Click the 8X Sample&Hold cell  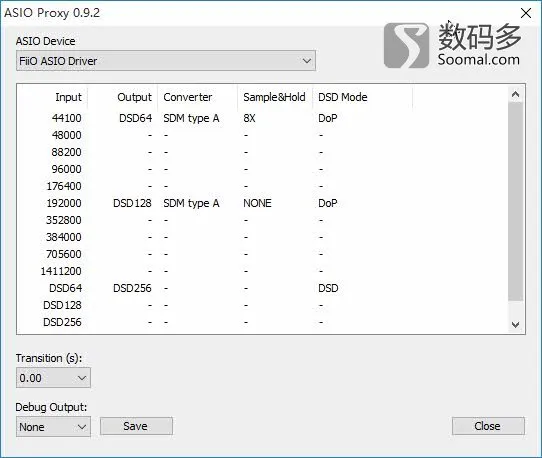(x=249, y=118)
